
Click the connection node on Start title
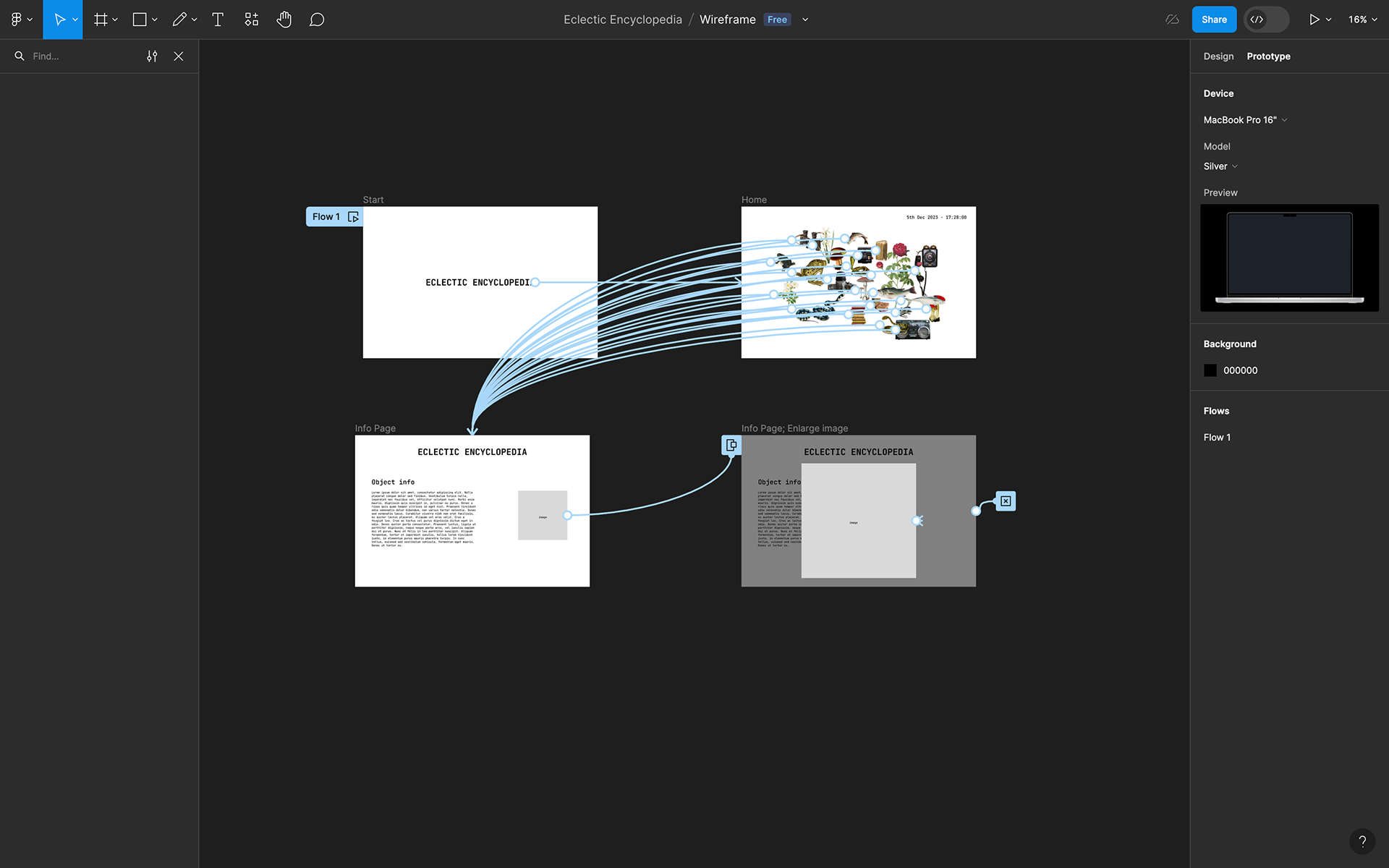[535, 282]
